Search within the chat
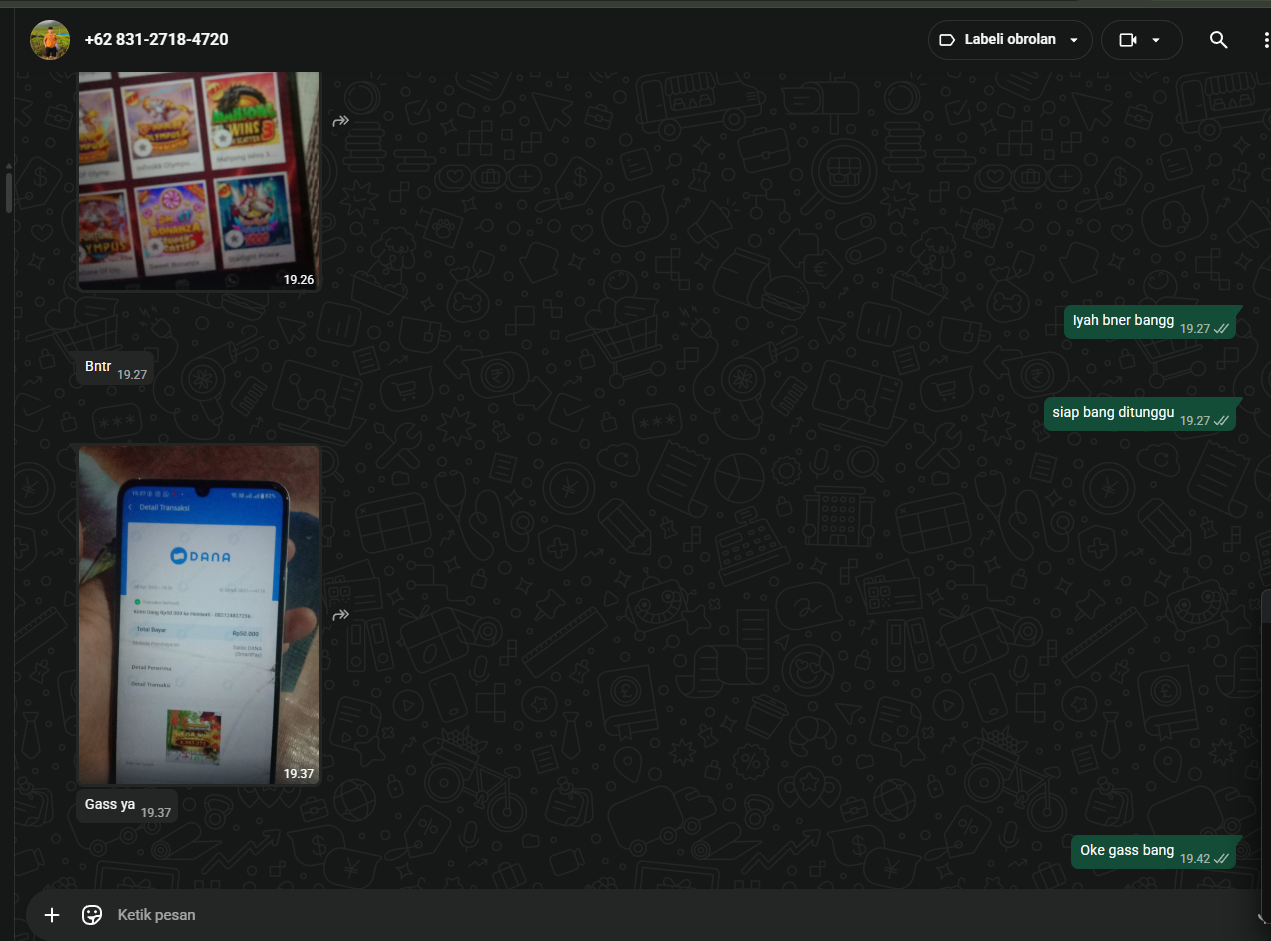 (x=1218, y=40)
